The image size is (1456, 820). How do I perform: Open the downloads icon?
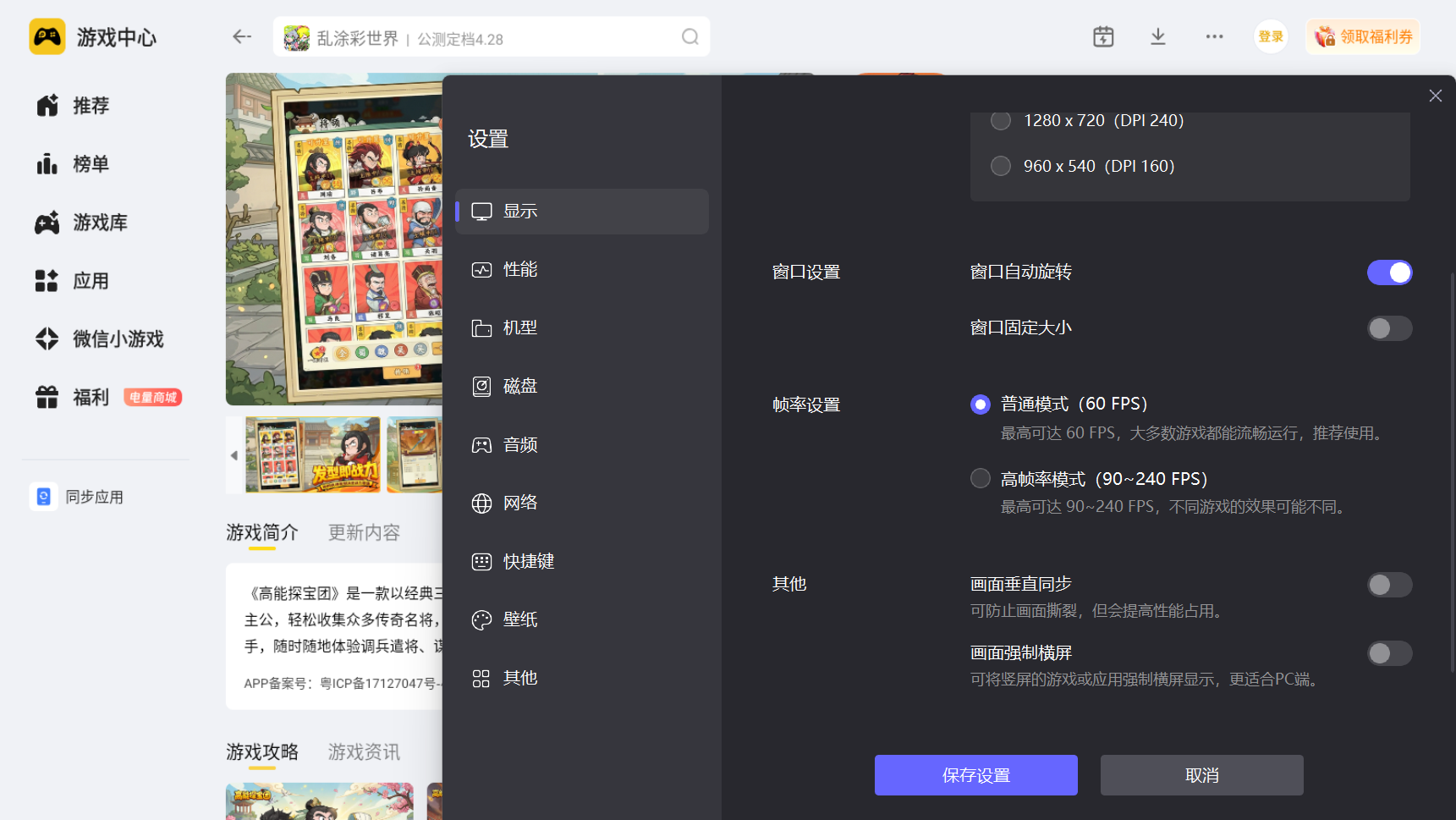(x=1158, y=36)
